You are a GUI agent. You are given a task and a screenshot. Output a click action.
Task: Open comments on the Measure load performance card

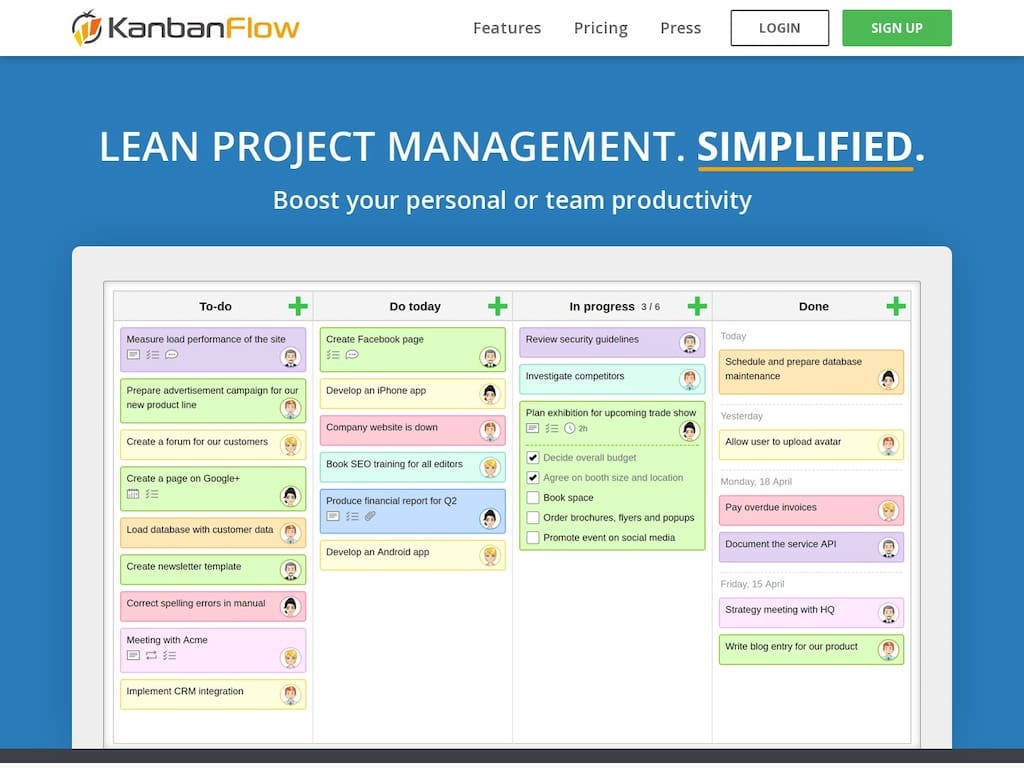tap(170, 354)
